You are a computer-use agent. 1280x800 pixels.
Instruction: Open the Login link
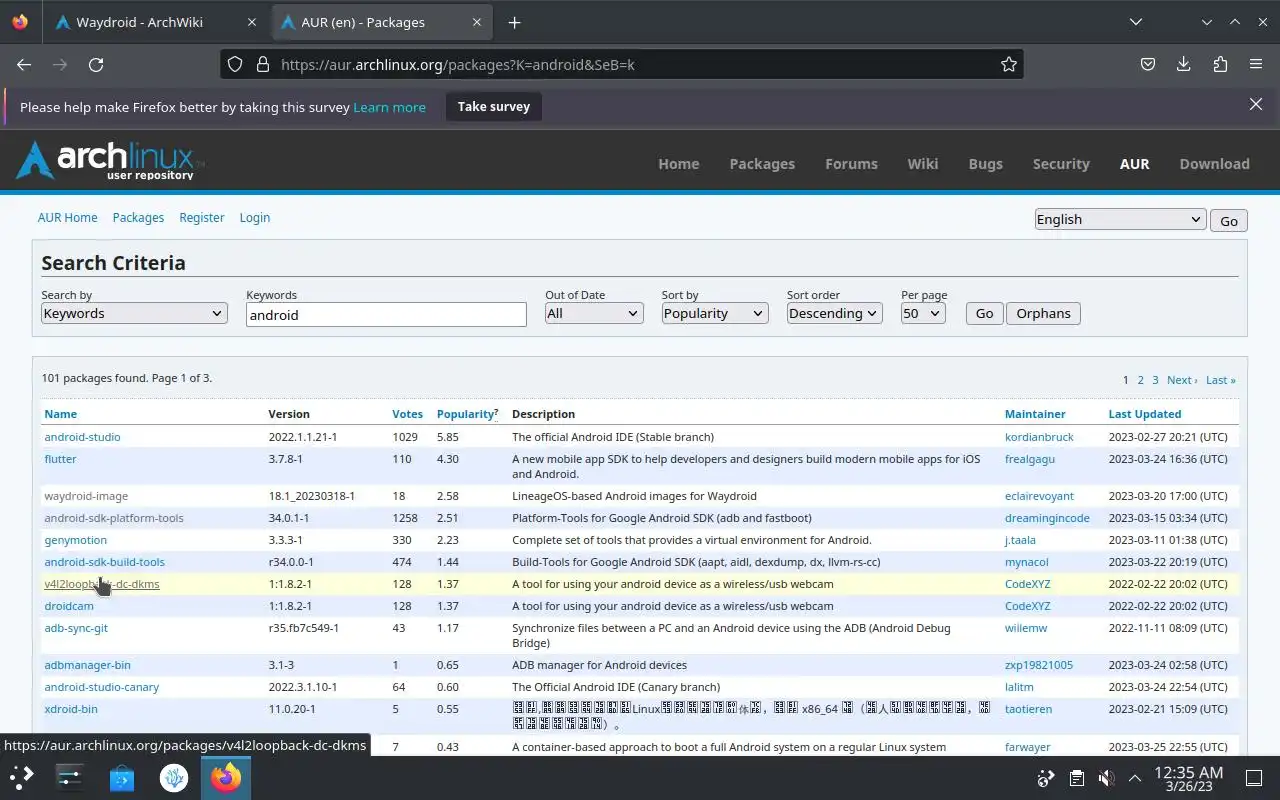[255, 217]
